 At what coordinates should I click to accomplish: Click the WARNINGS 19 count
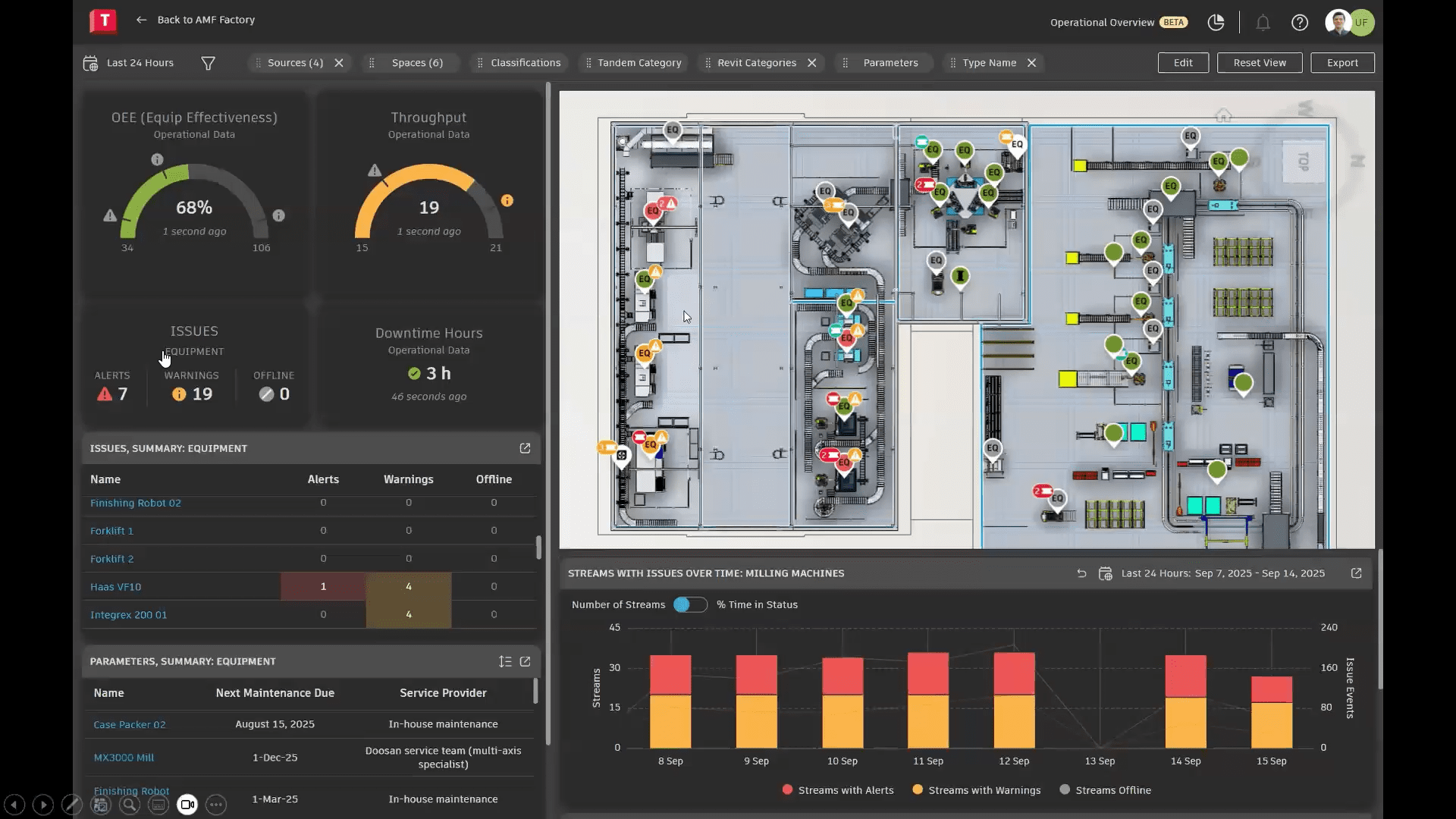pyautogui.click(x=192, y=394)
